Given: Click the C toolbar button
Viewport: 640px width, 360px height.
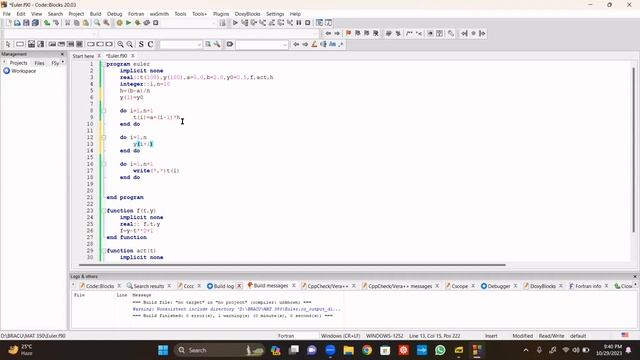Looking at the screenshot, I should click(150, 44).
